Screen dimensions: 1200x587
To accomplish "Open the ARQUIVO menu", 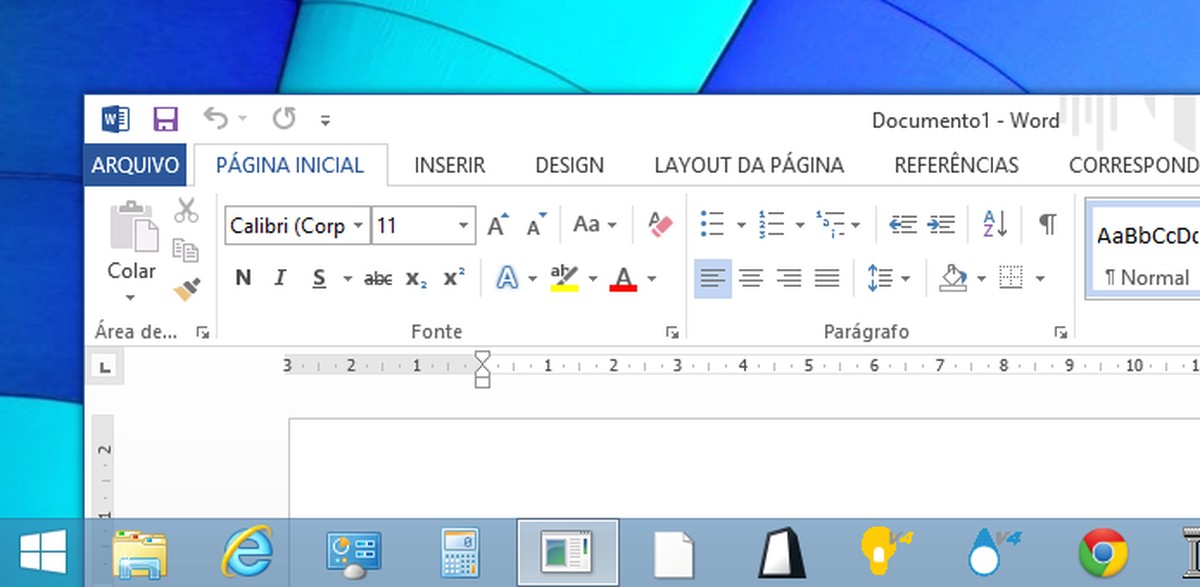I will pos(135,165).
